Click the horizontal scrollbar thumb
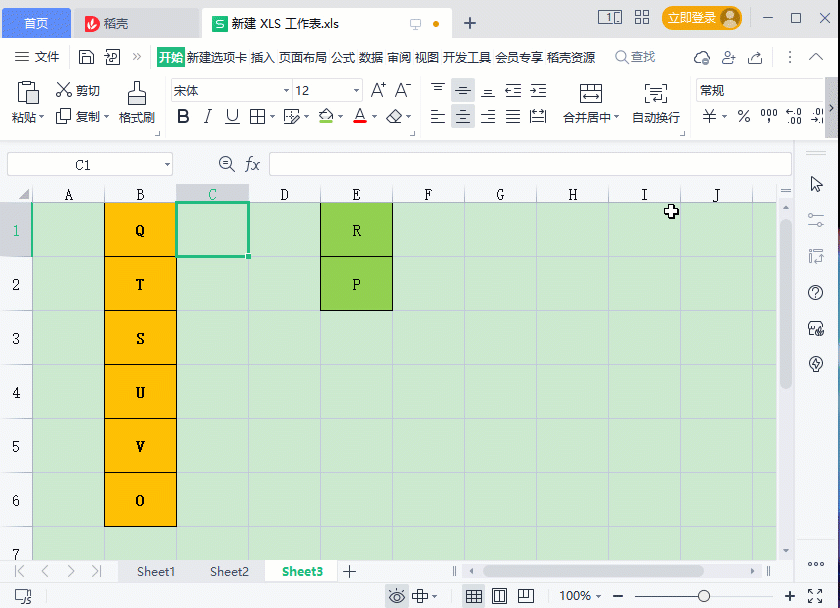The width and height of the screenshot is (840, 608). point(593,571)
